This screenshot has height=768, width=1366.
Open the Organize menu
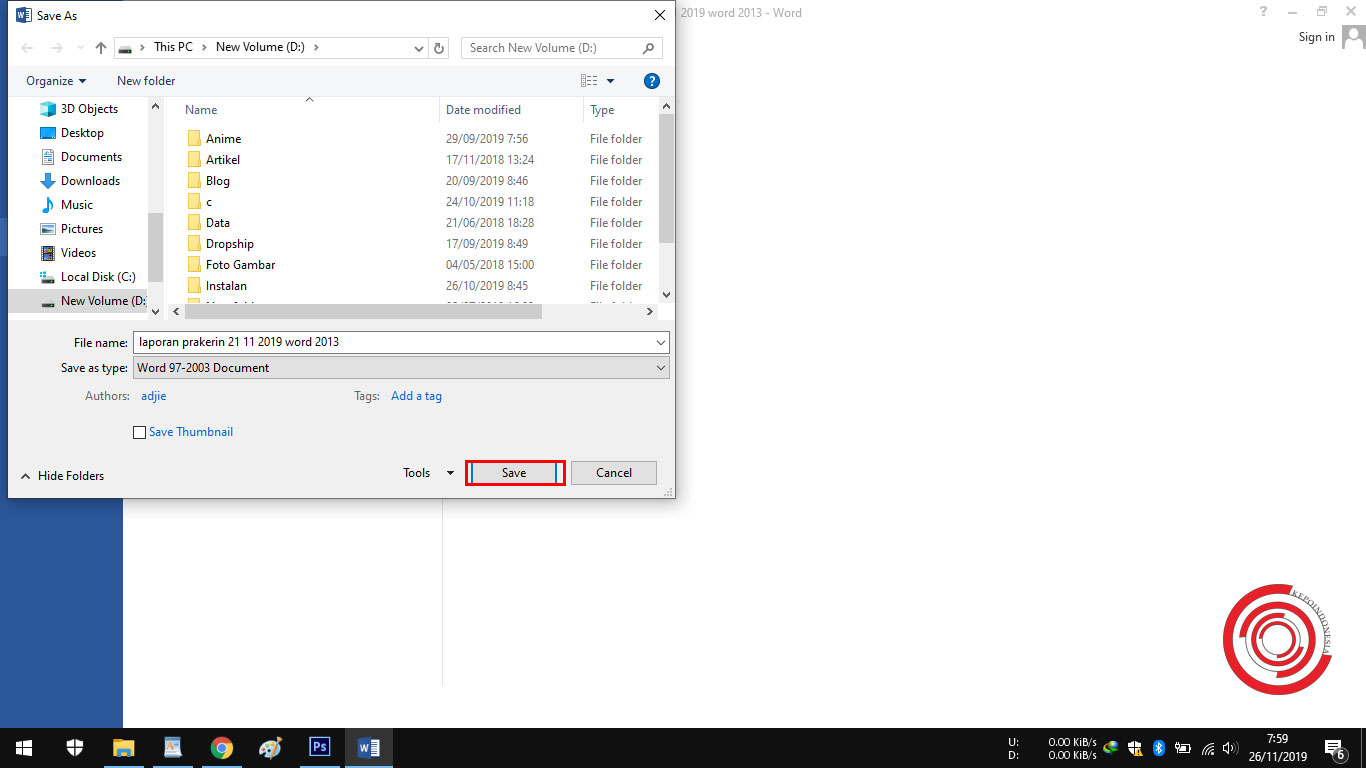[49, 81]
